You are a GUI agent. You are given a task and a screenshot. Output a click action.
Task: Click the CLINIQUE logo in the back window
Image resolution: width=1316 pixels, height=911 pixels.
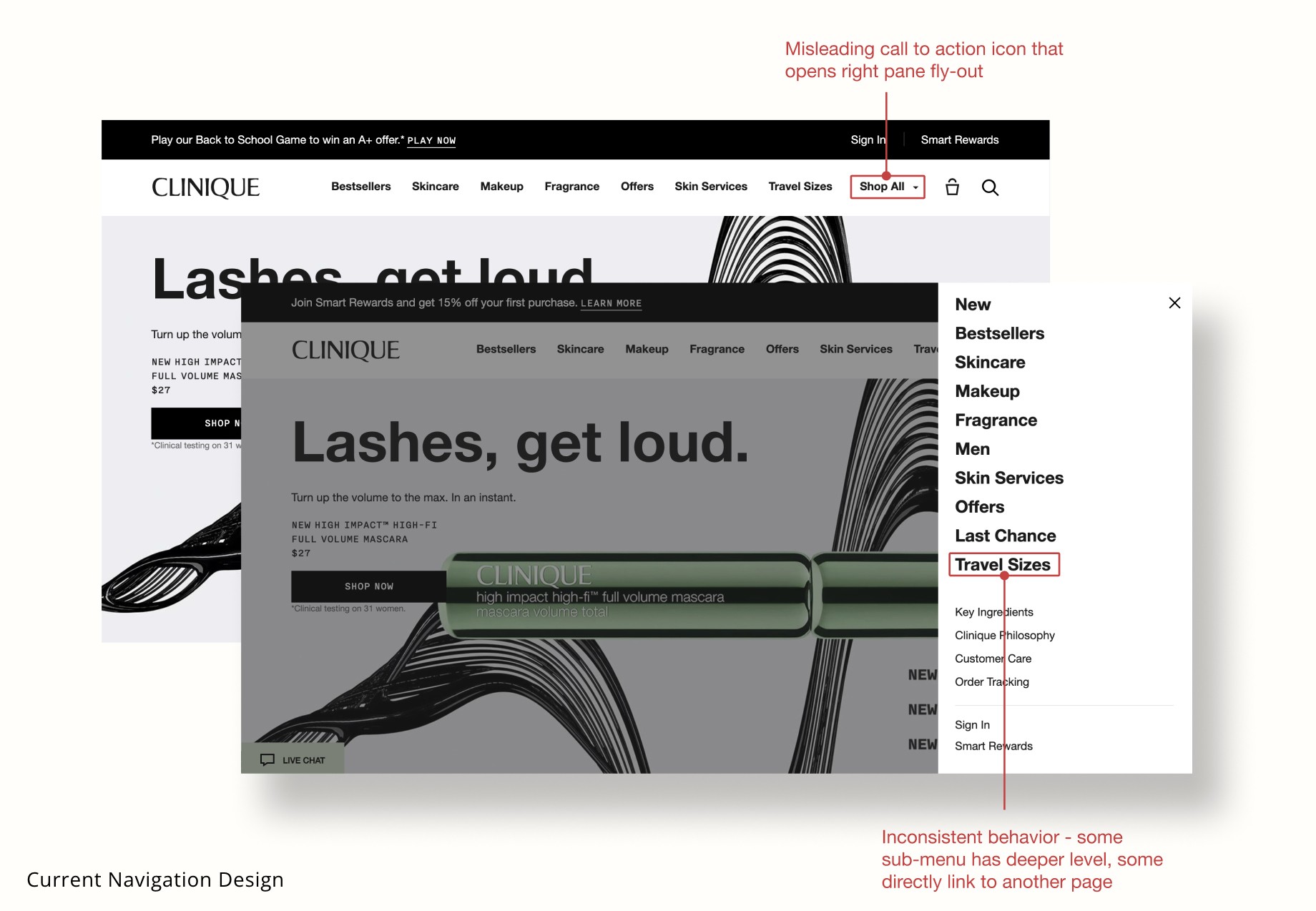coord(205,187)
